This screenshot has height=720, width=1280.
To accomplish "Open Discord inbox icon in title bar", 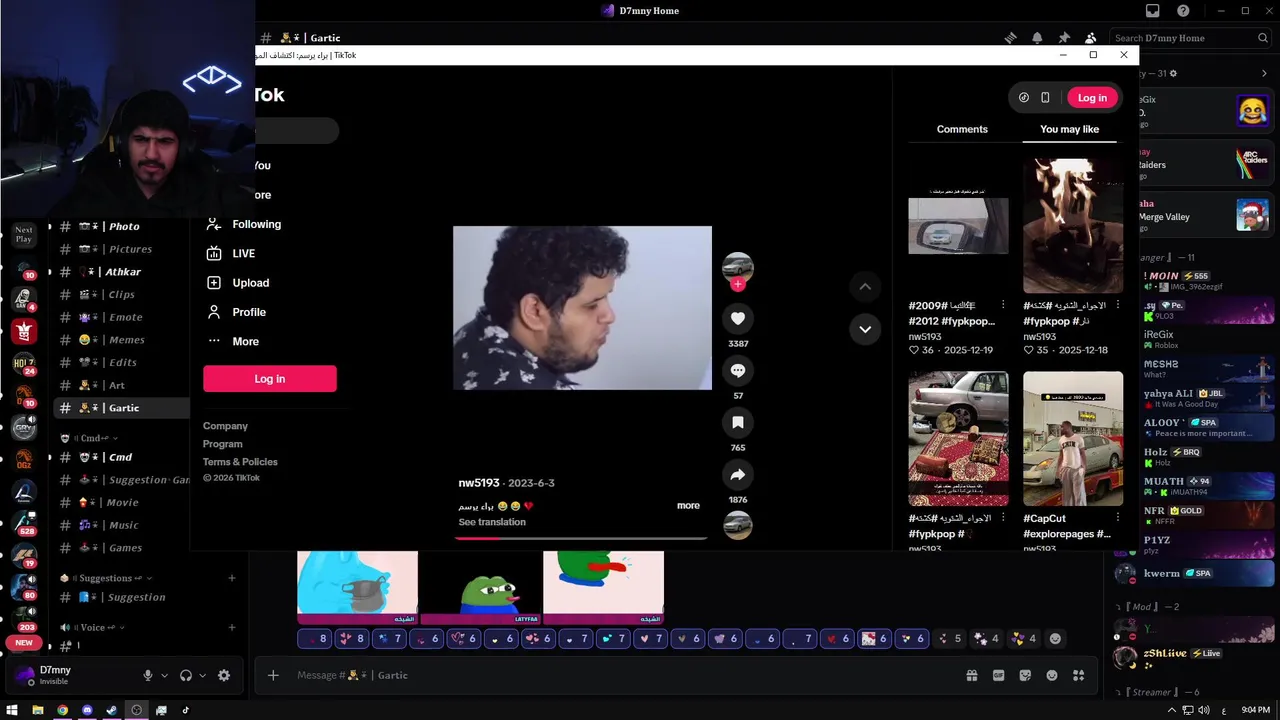I will [x=1153, y=11].
